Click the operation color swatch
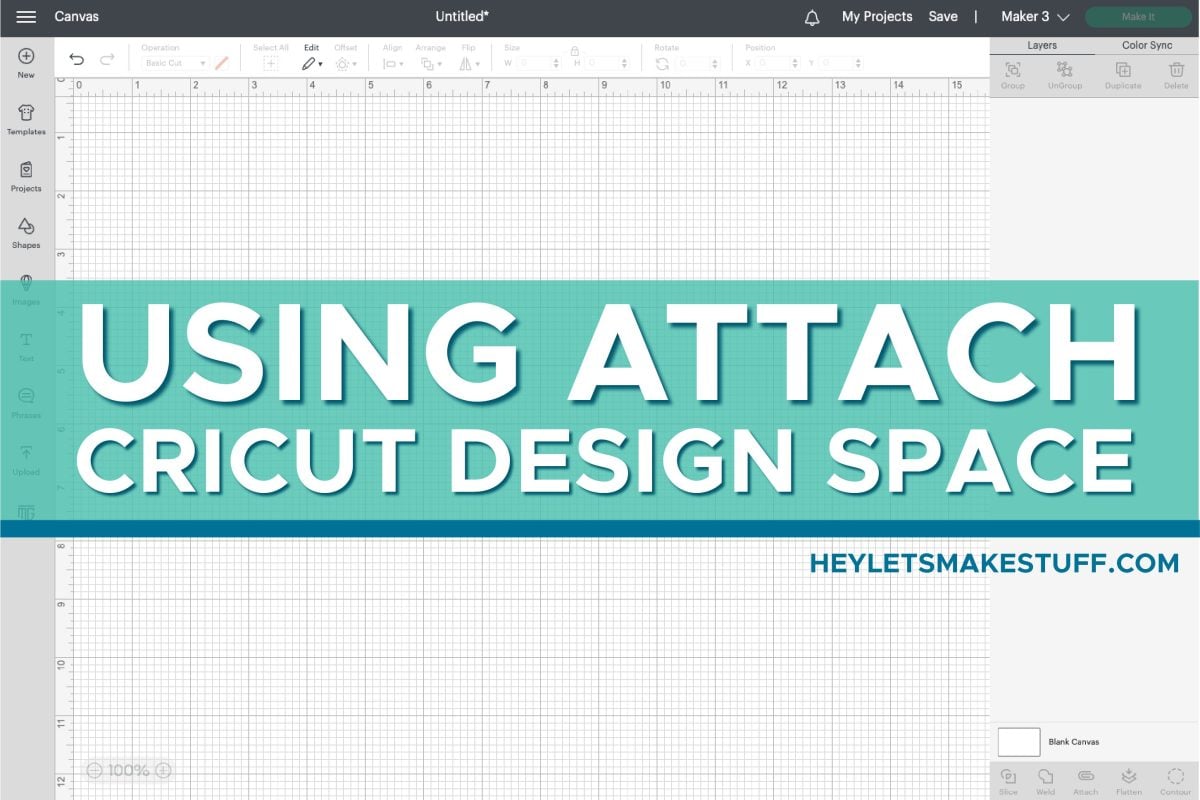1200x800 pixels. click(222, 63)
